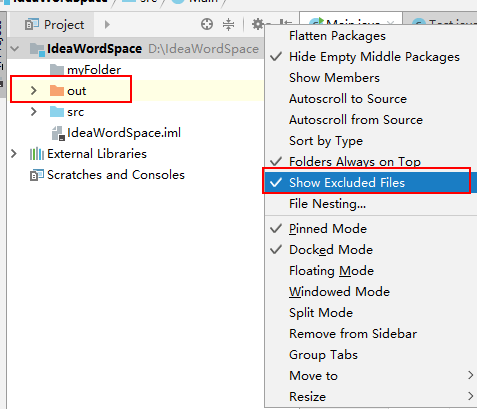
Task: Open File Nesting... dialog
Action: coord(371,204)
